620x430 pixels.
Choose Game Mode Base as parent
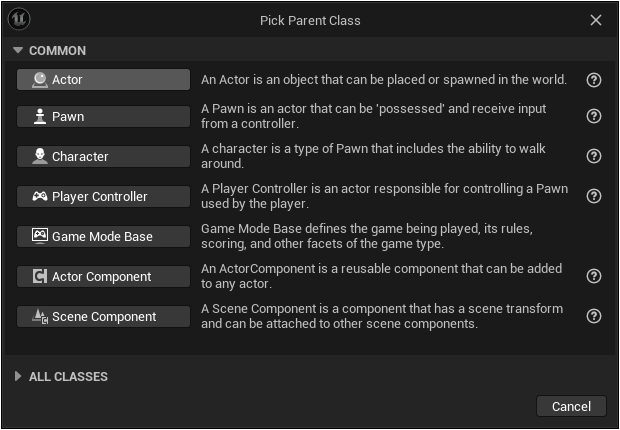point(103,237)
